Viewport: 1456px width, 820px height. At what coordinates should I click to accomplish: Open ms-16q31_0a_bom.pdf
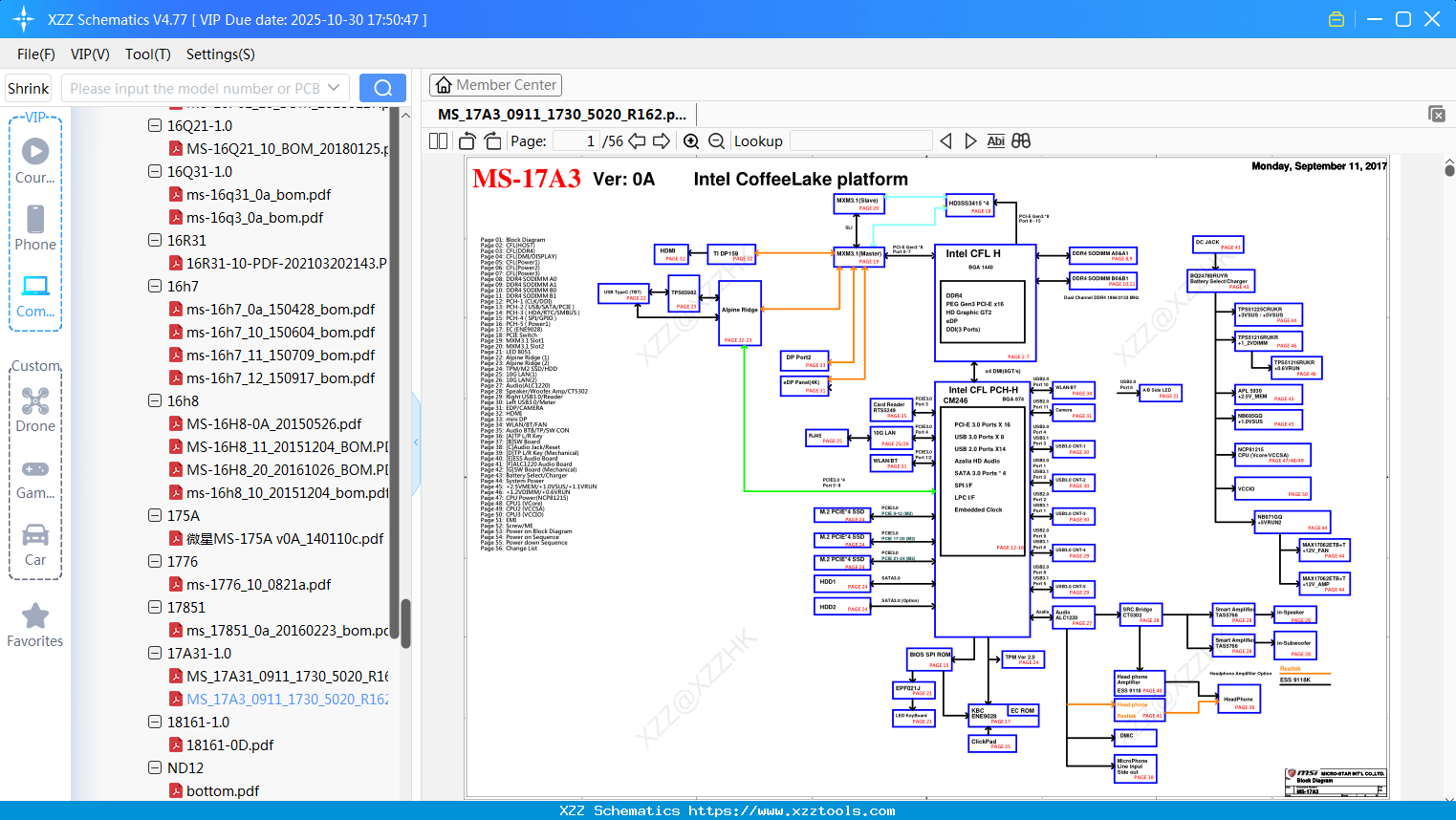pos(258,194)
